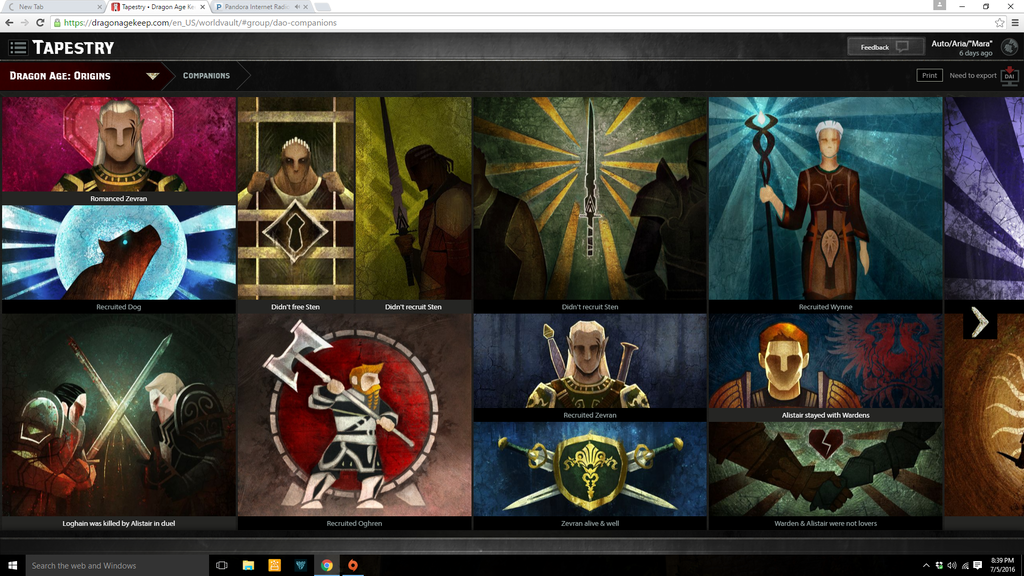Open the Chrome menu icon

pyautogui.click(x=1014, y=22)
